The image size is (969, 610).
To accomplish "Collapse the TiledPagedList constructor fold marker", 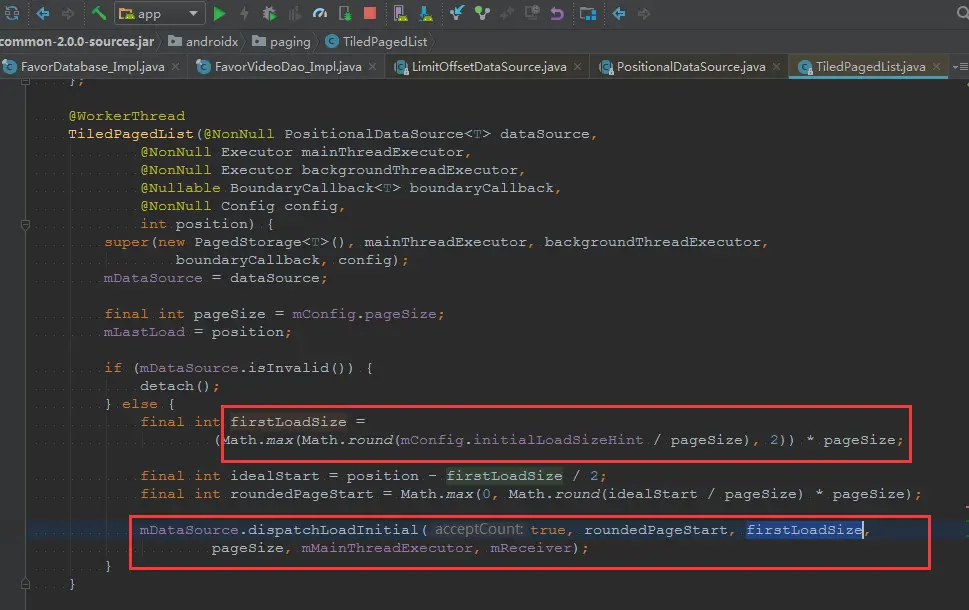I will tap(25, 224).
